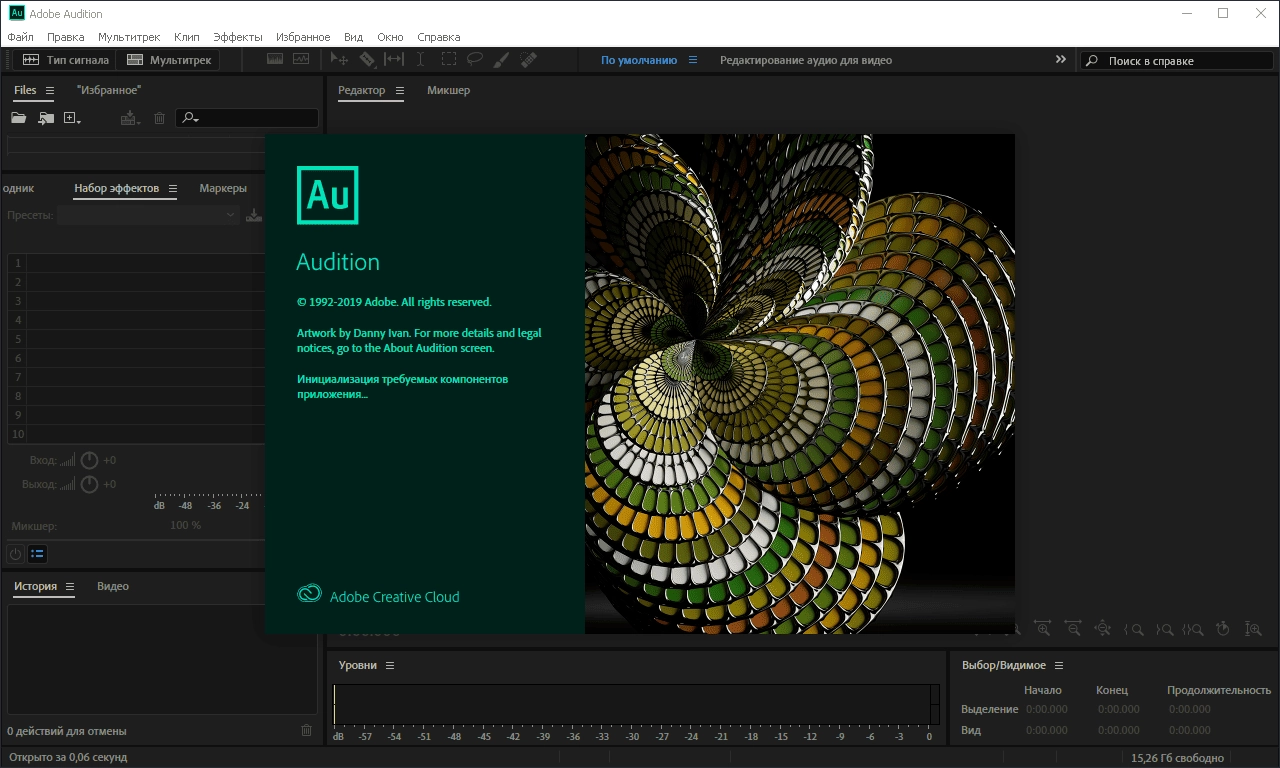Select the Time Selection tool
The width and height of the screenshot is (1280, 768).
(421, 60)
